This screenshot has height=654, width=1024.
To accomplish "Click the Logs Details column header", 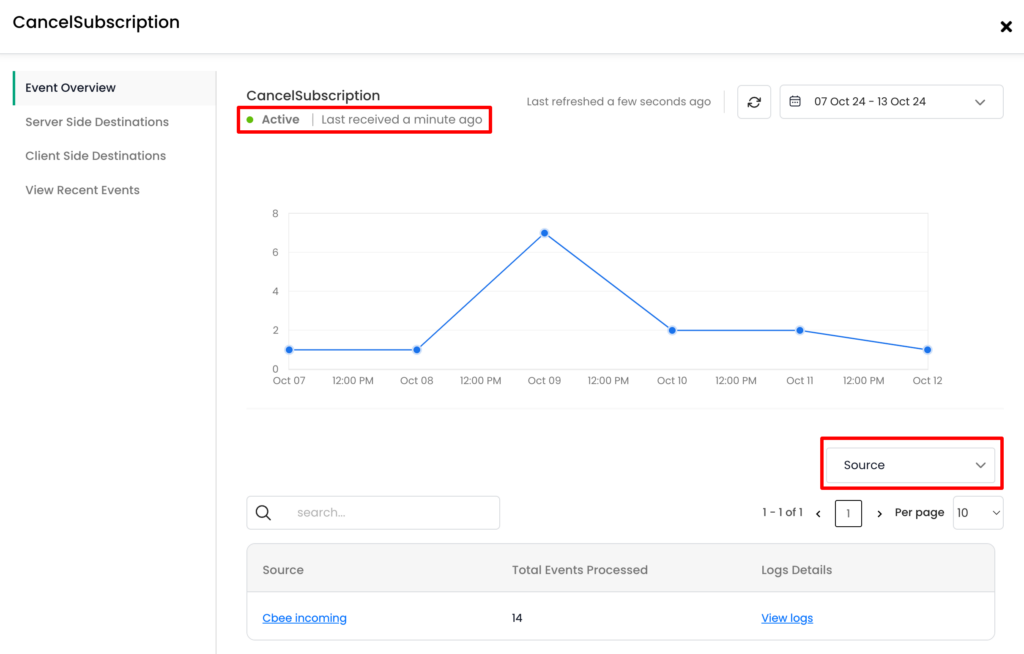I will pos(797,570).
